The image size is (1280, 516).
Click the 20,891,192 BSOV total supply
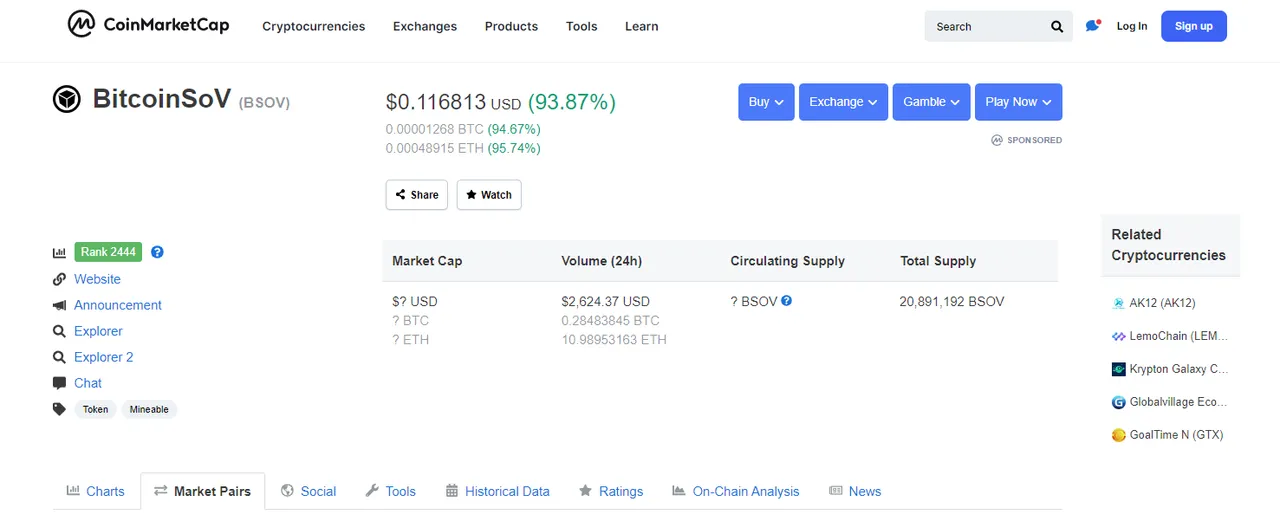coord(952,301)
